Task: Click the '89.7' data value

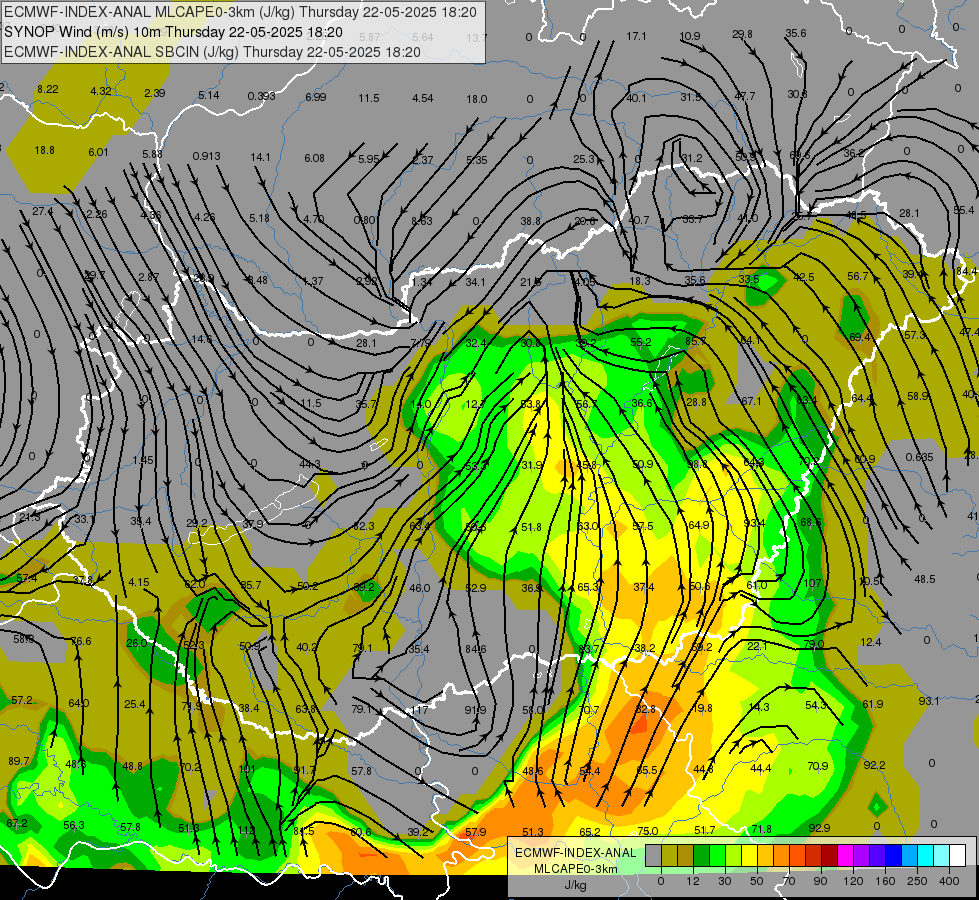Action: [19, 761]
